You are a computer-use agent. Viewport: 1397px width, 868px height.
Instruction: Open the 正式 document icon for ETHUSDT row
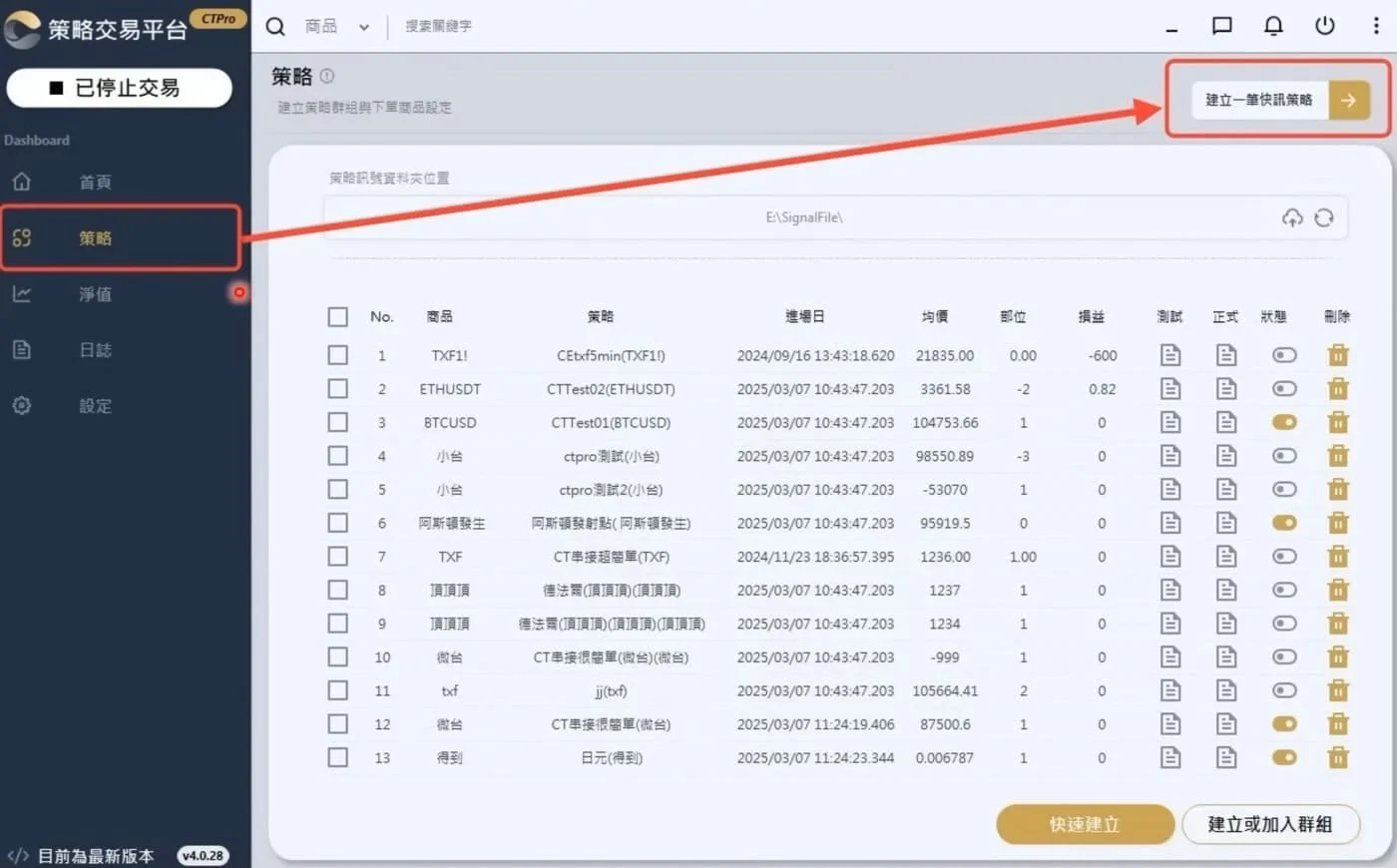tap(1226, 389)
